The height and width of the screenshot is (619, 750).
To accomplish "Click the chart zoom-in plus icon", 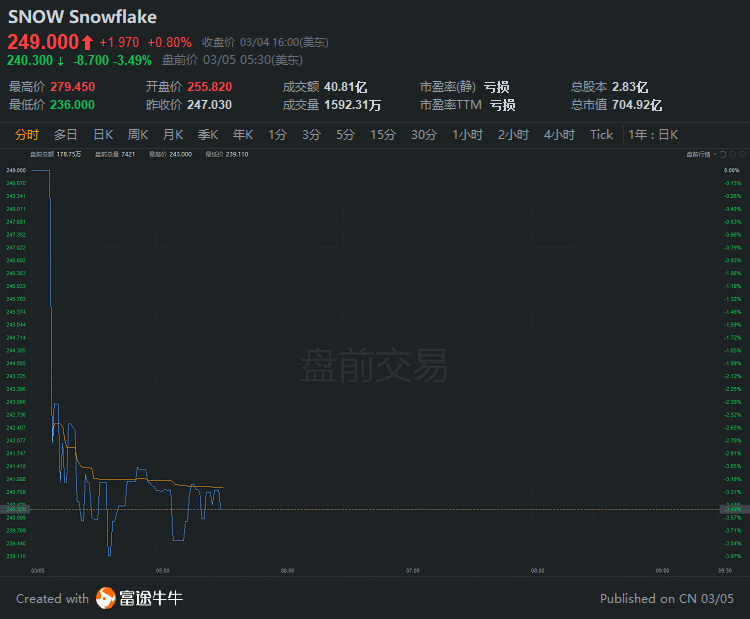I will 742,154.
